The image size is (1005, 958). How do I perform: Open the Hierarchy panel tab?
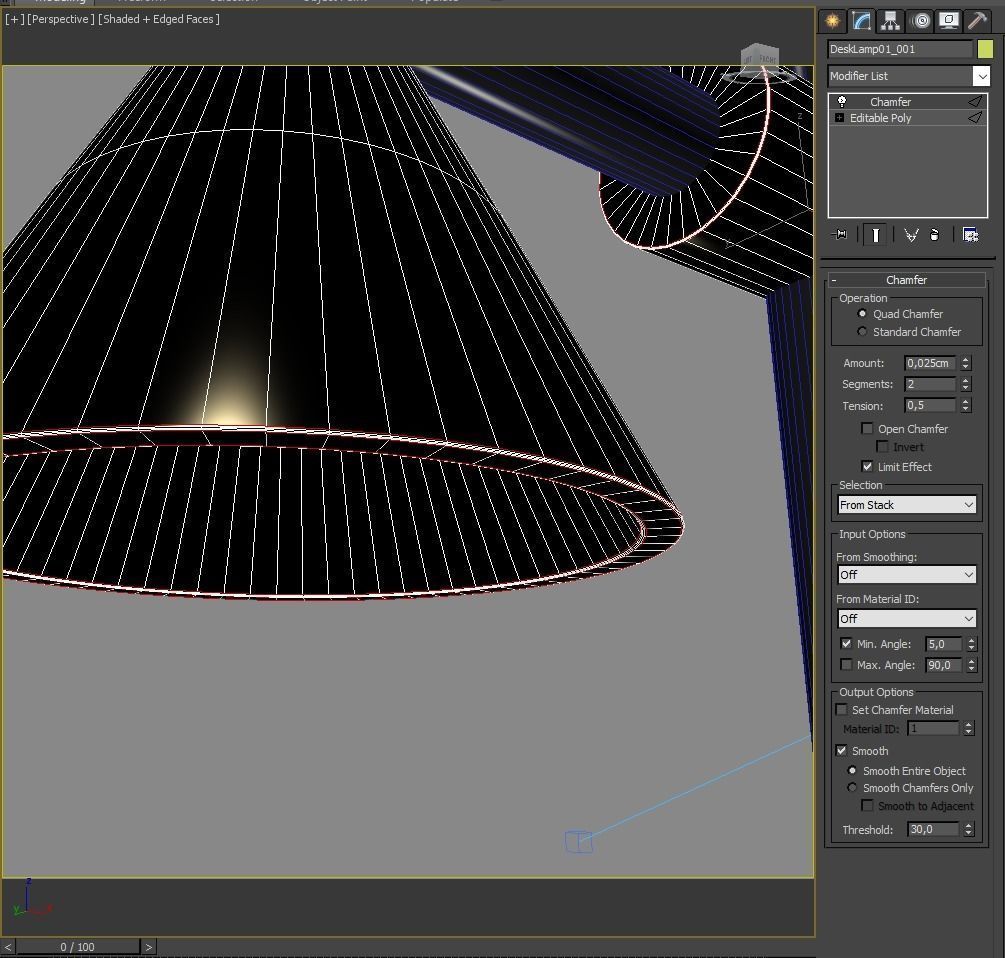coord(890,21)
